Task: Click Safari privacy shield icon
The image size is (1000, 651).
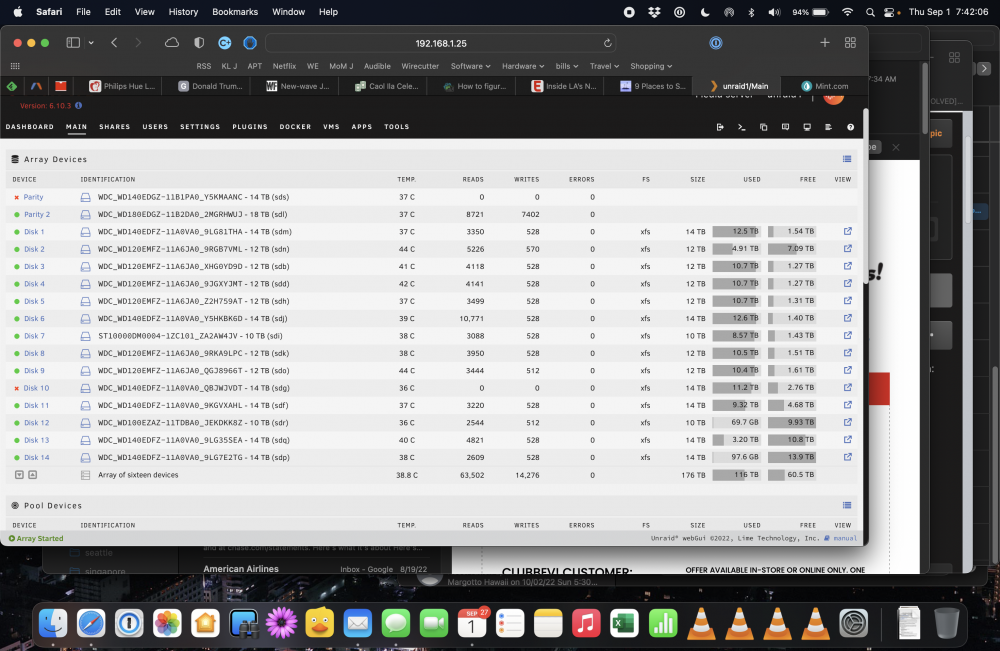Action: [199, 43]
